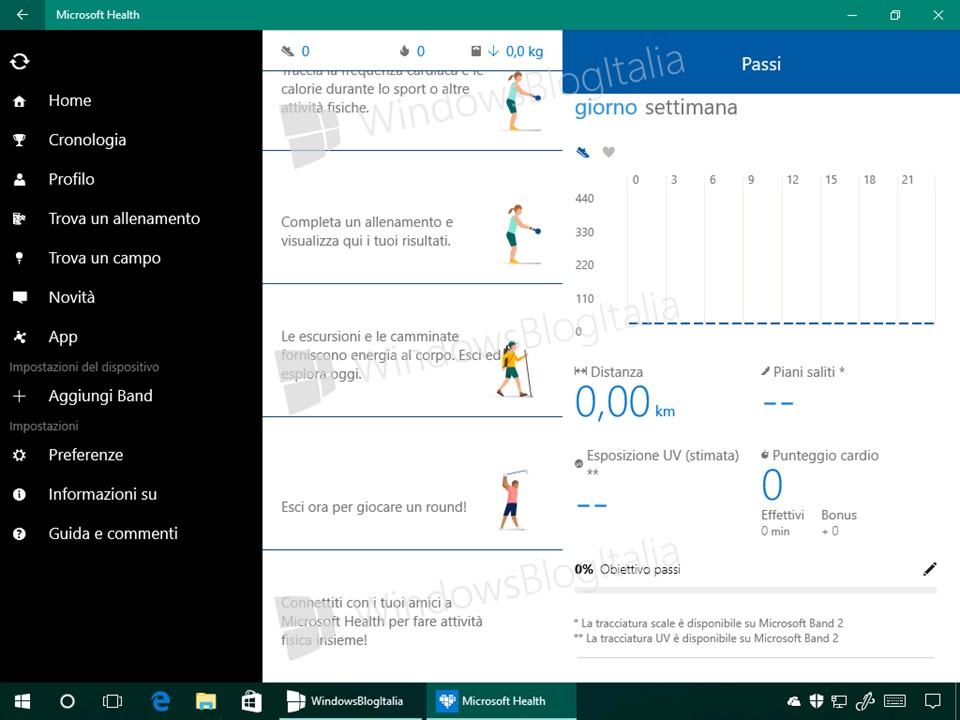The height and width of the screenshot is (720, 960).
Task: Open the Windows Start menu
Action: (x=22, y=701)
